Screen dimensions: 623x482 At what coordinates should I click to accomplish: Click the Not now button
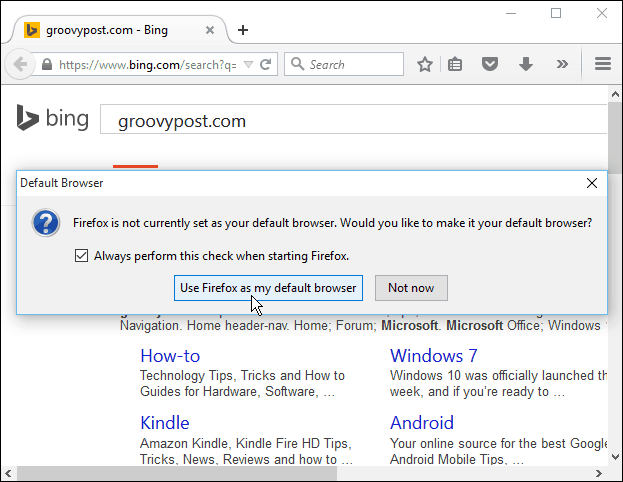pyautogui.click(x=411, y=288)
